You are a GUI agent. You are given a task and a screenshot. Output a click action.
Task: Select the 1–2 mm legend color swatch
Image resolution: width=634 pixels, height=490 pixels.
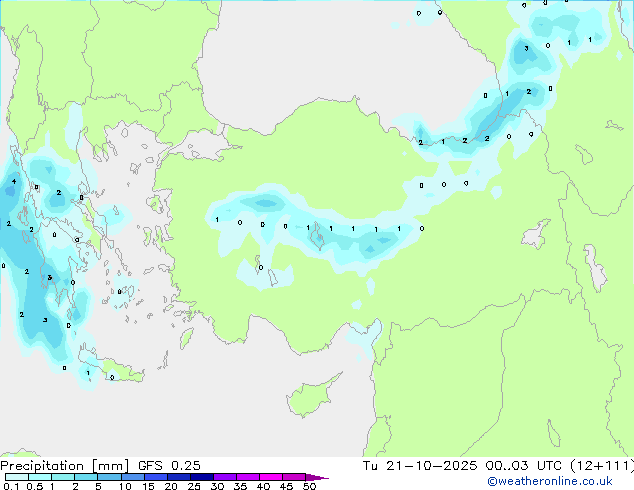click(x=63, y=477)
